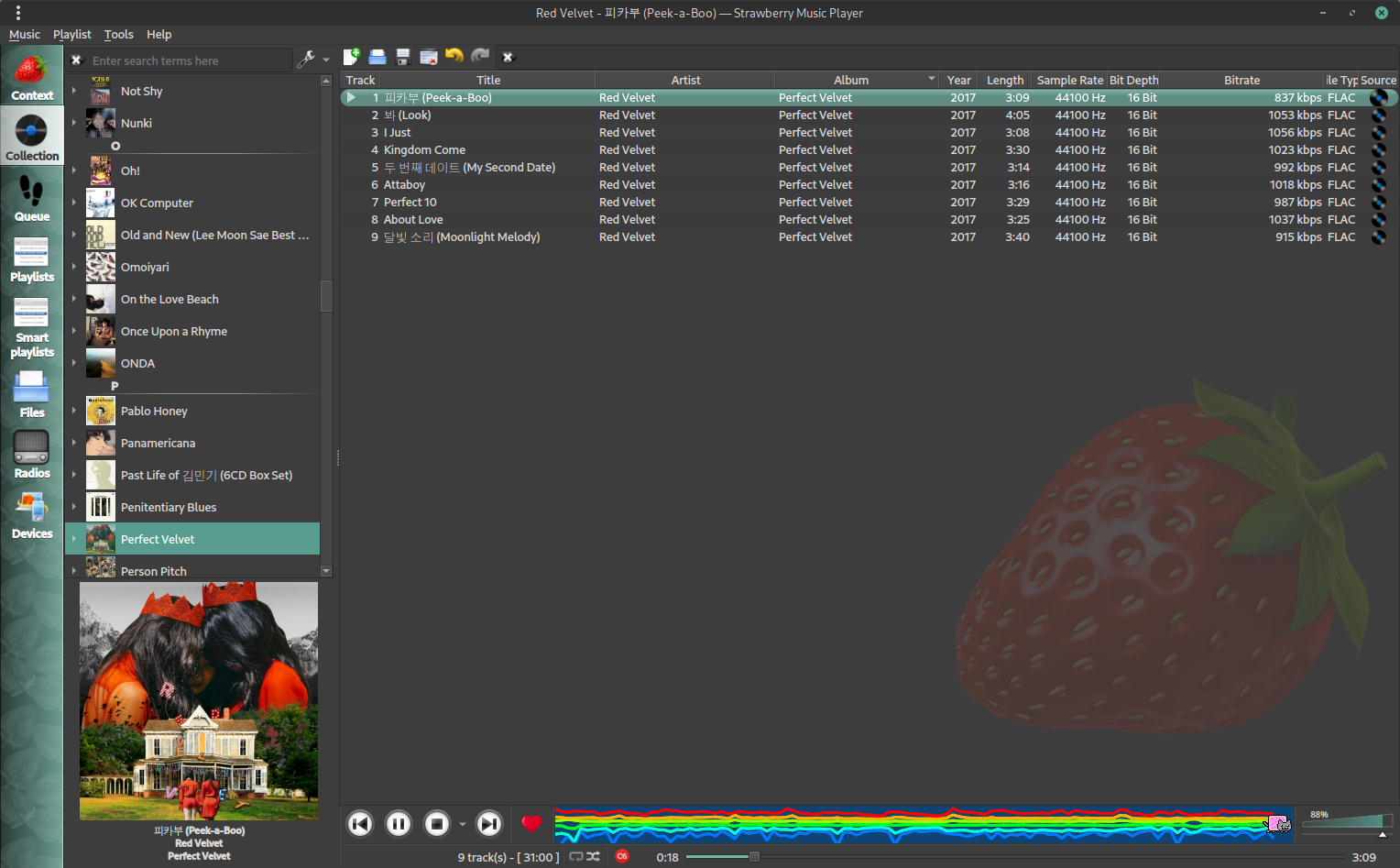Click the save playlist floppy icon
This screenshot has width=1400, height=868.
point(402,57)
